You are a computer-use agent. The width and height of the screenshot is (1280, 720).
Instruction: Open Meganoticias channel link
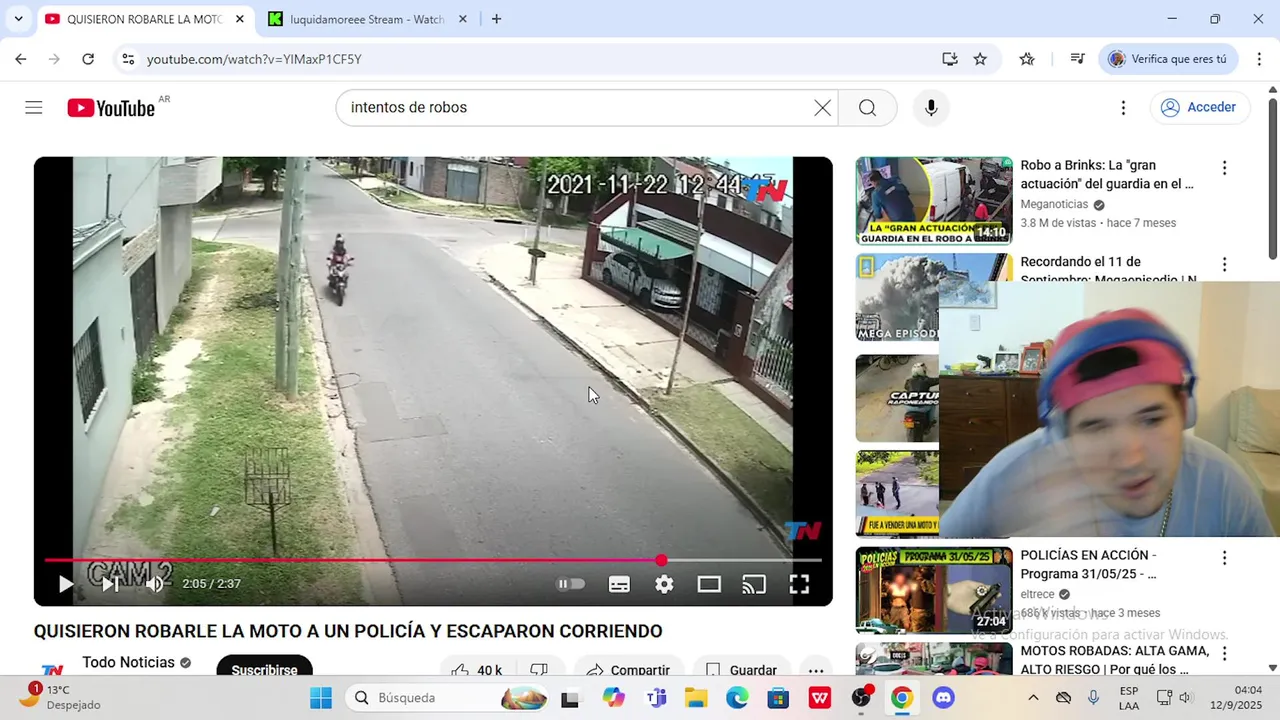(x=1054, y=204)
